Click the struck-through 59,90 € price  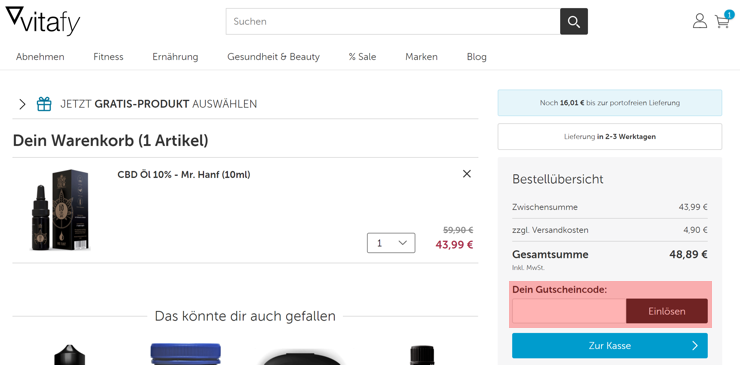[x=458, y=230]
